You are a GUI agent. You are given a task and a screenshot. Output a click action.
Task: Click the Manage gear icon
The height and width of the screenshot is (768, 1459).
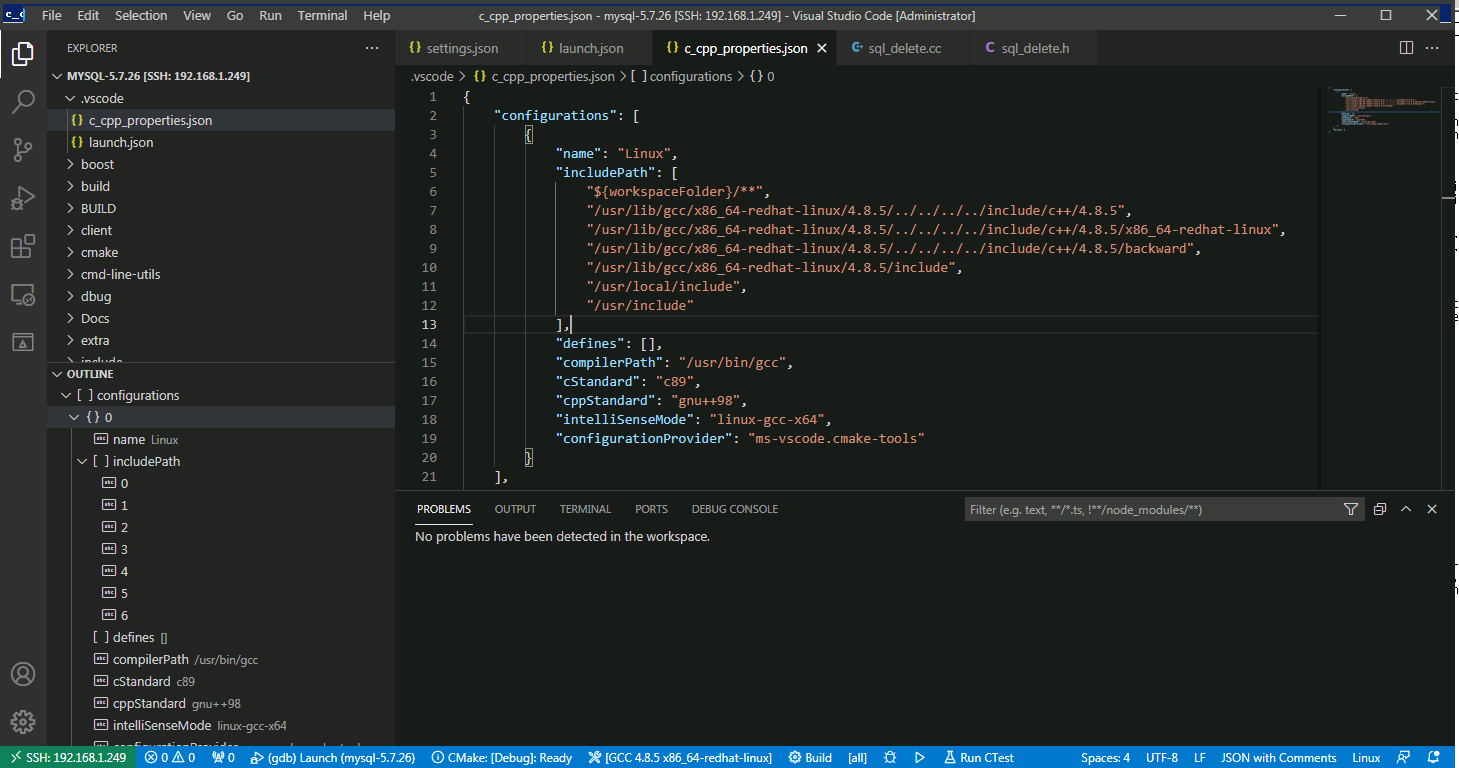point(23,721)
